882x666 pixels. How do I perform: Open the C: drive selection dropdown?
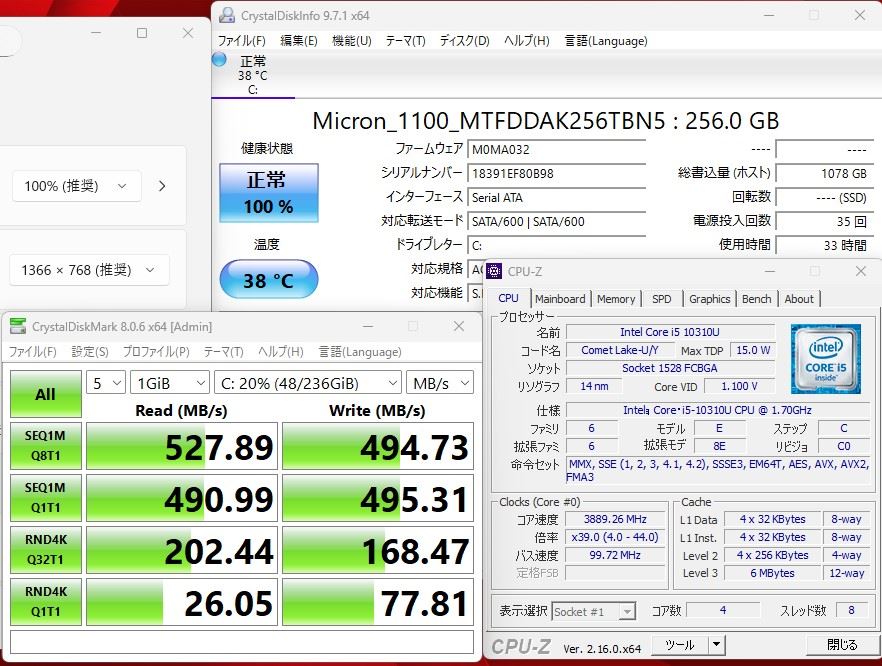click(x=307, y=383)
